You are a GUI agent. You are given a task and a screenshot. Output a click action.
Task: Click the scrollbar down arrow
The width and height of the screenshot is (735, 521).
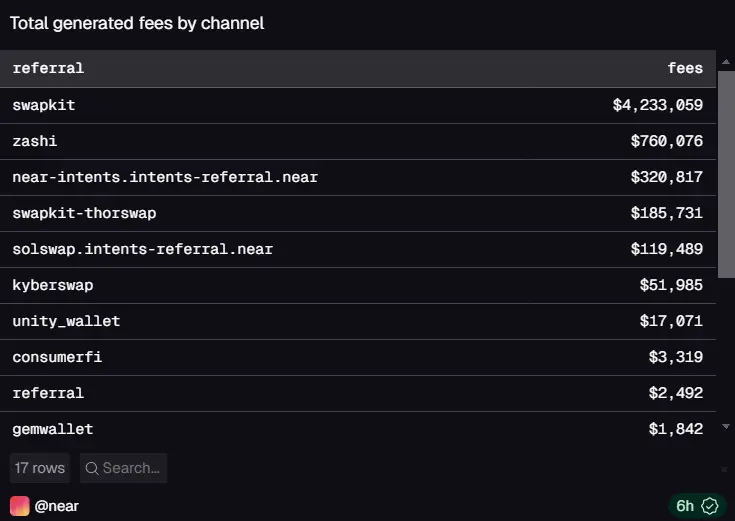726,427
